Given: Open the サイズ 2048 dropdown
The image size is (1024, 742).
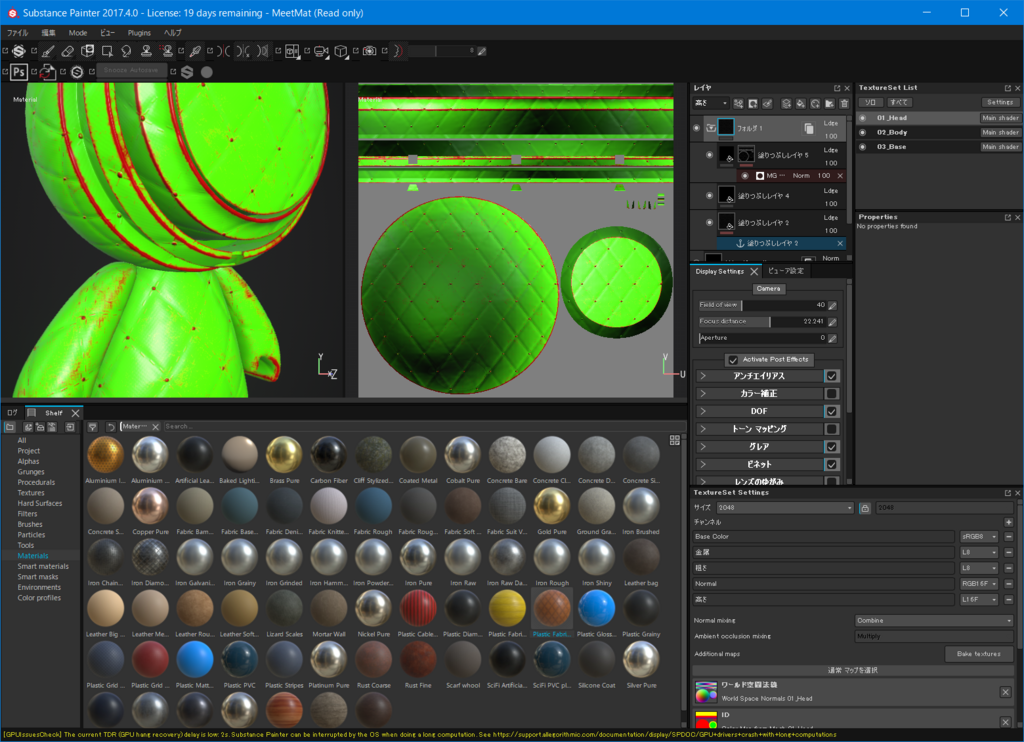Looking at the screenshot, I should tap(786, 508).
